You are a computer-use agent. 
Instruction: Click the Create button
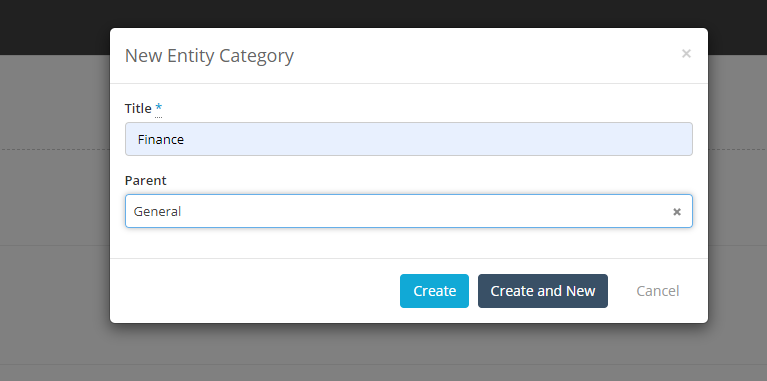pyautogui.click(x=434, y=291)
